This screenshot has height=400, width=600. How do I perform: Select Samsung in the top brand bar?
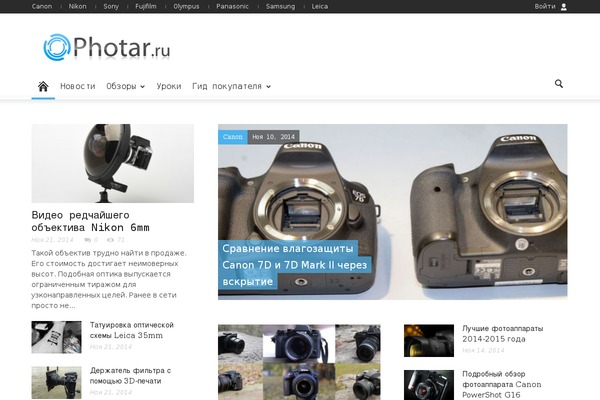tap(280, 7)
